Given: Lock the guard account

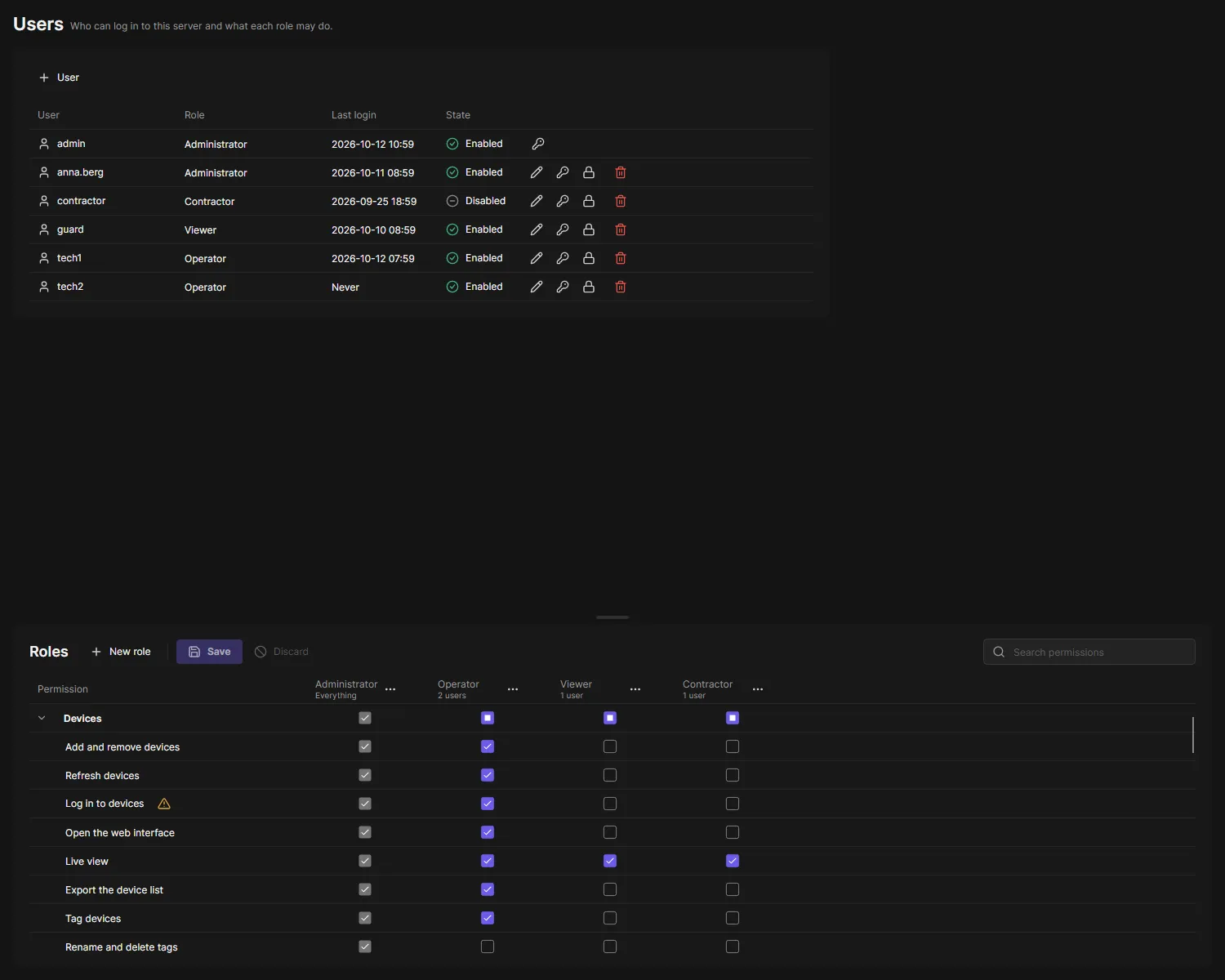Looking at the screenshot, I should 589,229.
